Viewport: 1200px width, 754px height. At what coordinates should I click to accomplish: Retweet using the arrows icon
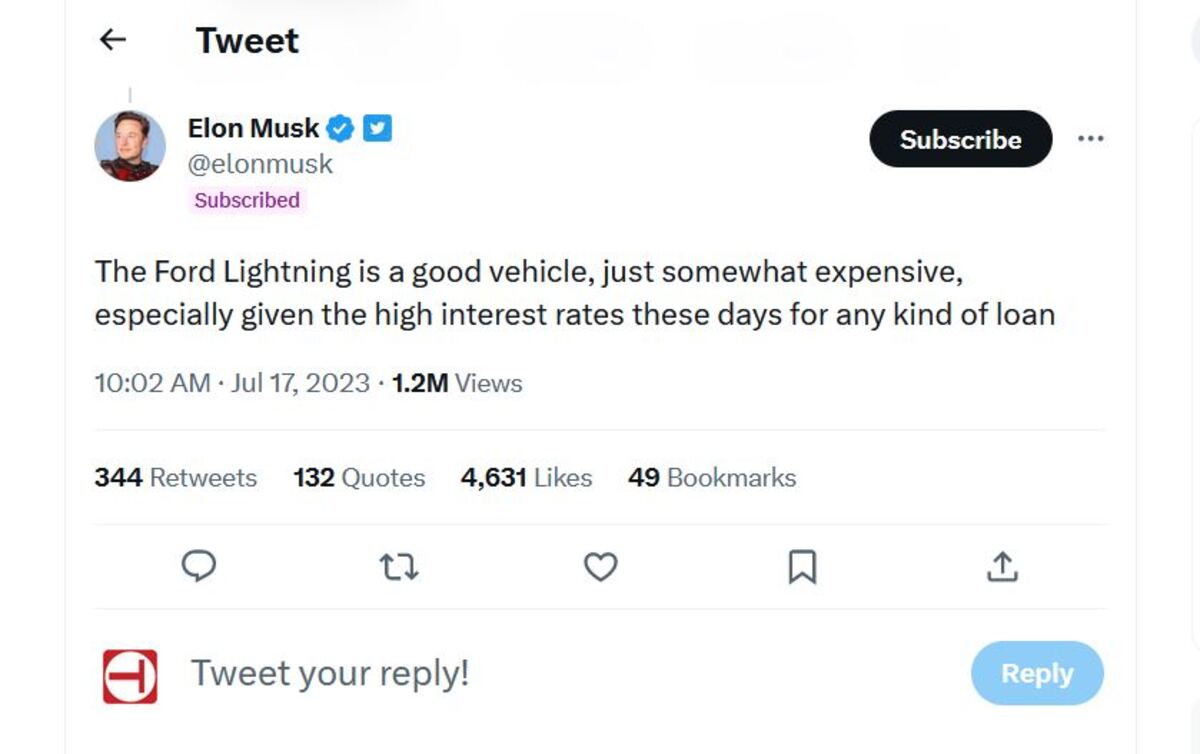(x=400, y=568)
